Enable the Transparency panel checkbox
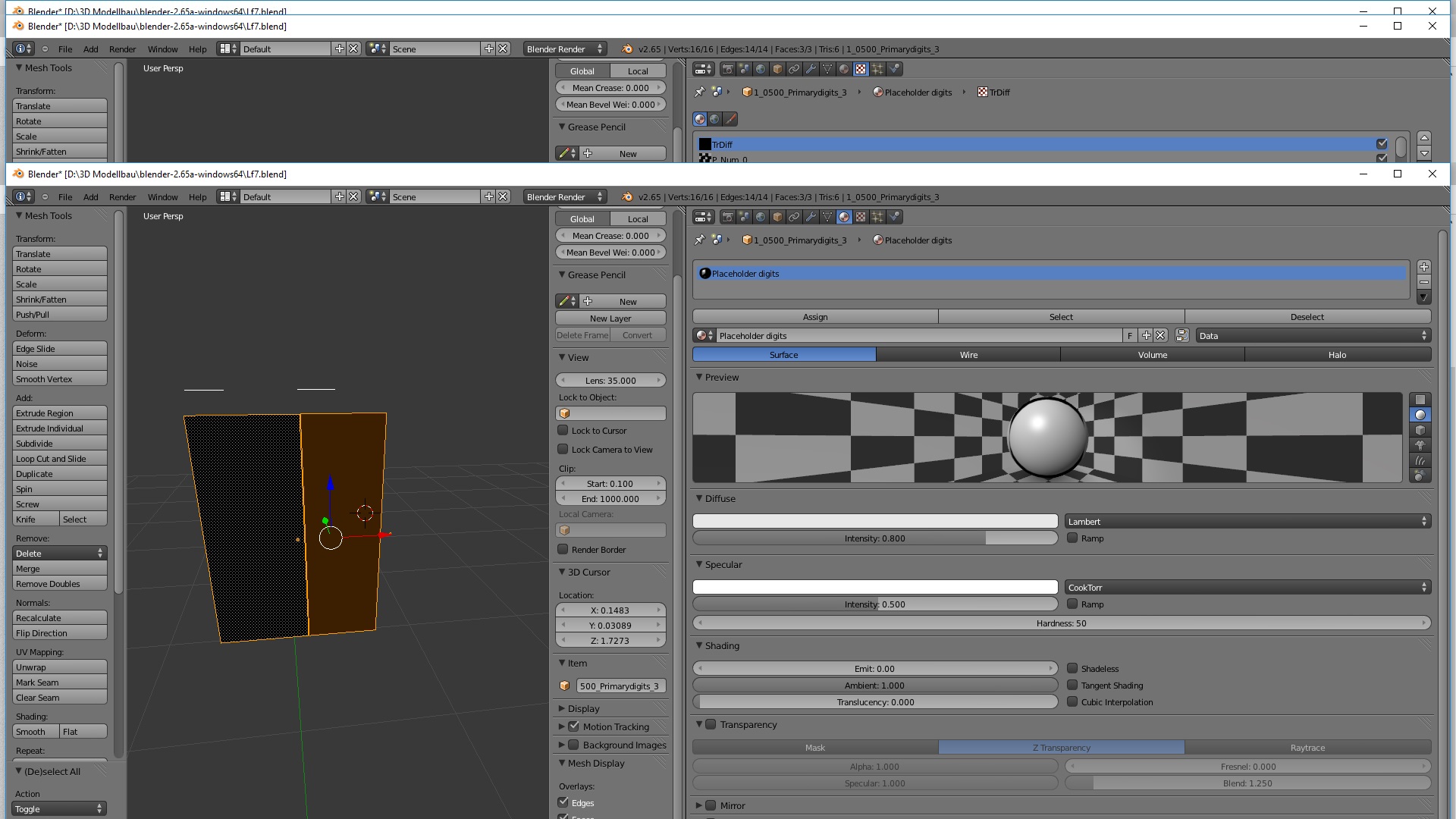 click(x=711, y=724)
